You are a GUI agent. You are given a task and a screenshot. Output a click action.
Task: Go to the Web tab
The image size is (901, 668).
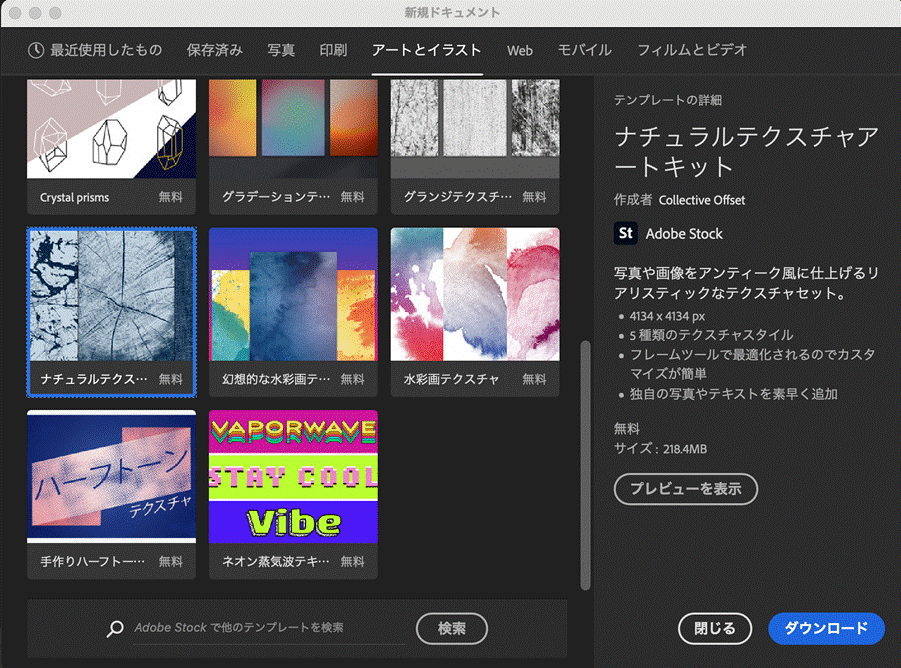(x=519, y=50)
